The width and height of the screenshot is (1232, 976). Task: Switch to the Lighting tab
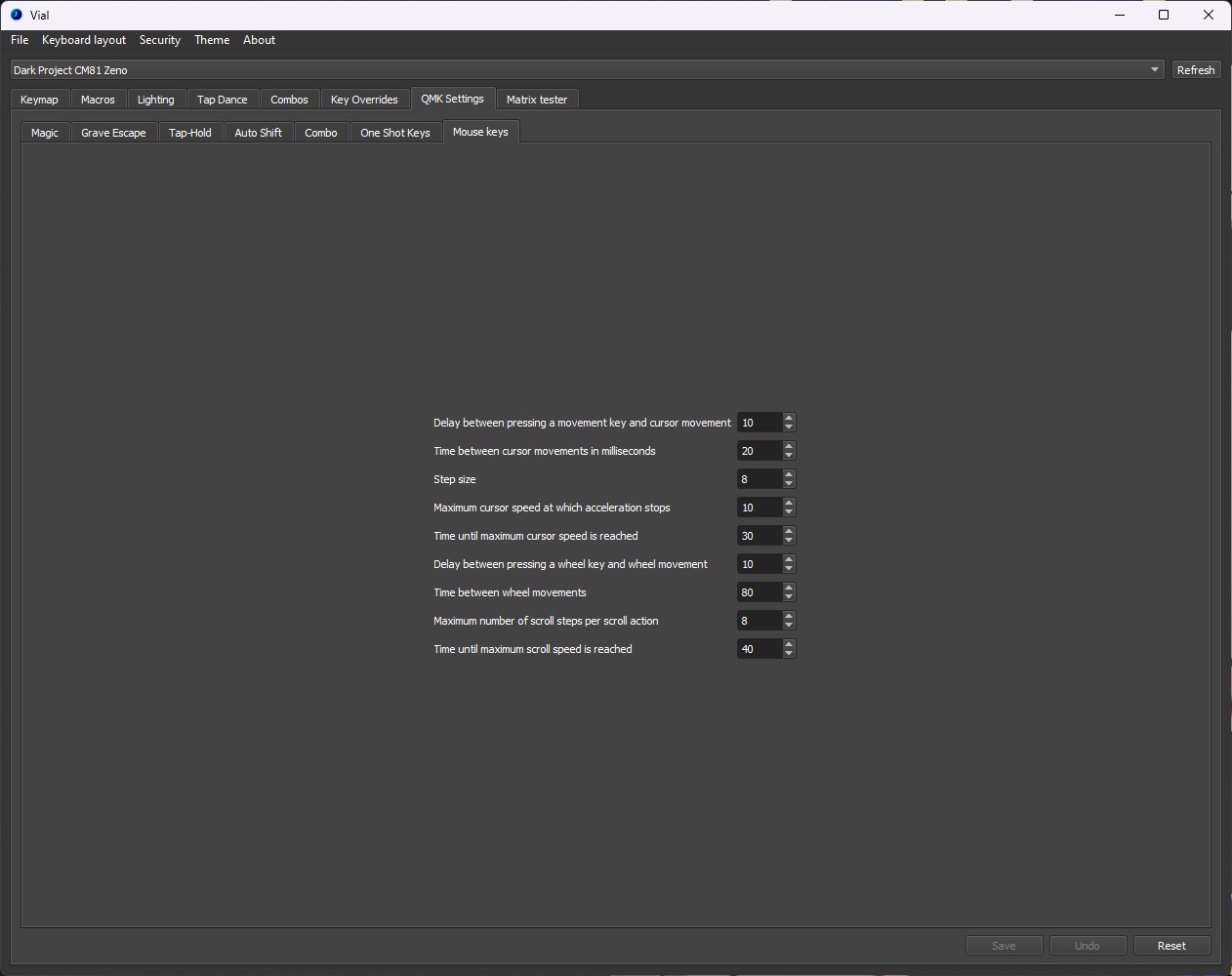coord(156,100)
